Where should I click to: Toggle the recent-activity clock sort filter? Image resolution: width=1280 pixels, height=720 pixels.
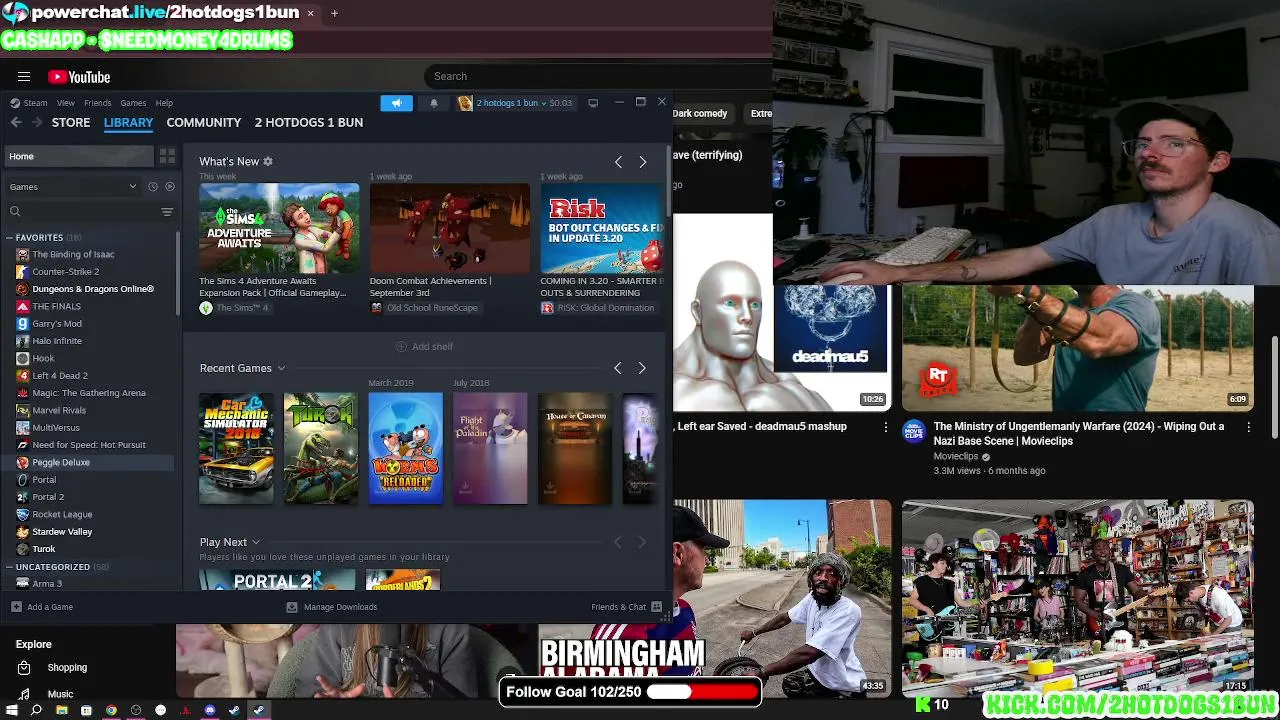pos(153,186)
